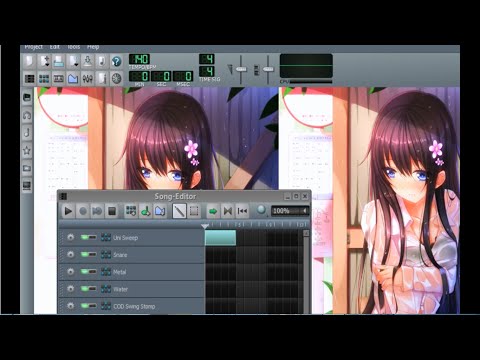Open Uni Sweep track gear menu
Screen dimensions: 480x360
(70, 237)
